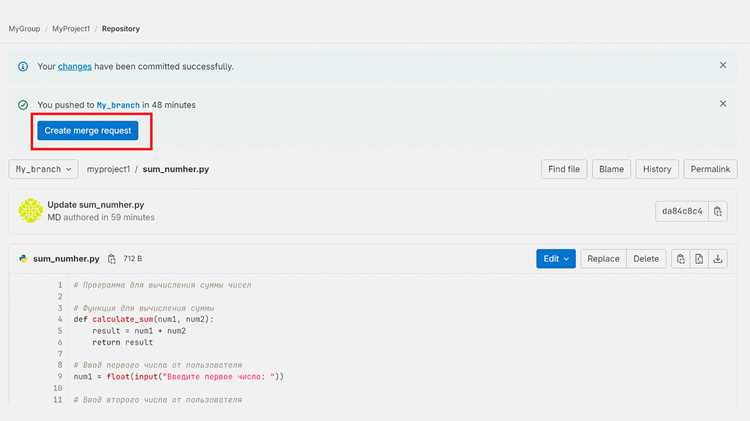Select line number 9 in code
This screenshot has height=421, width=750.
coord(60,377)
